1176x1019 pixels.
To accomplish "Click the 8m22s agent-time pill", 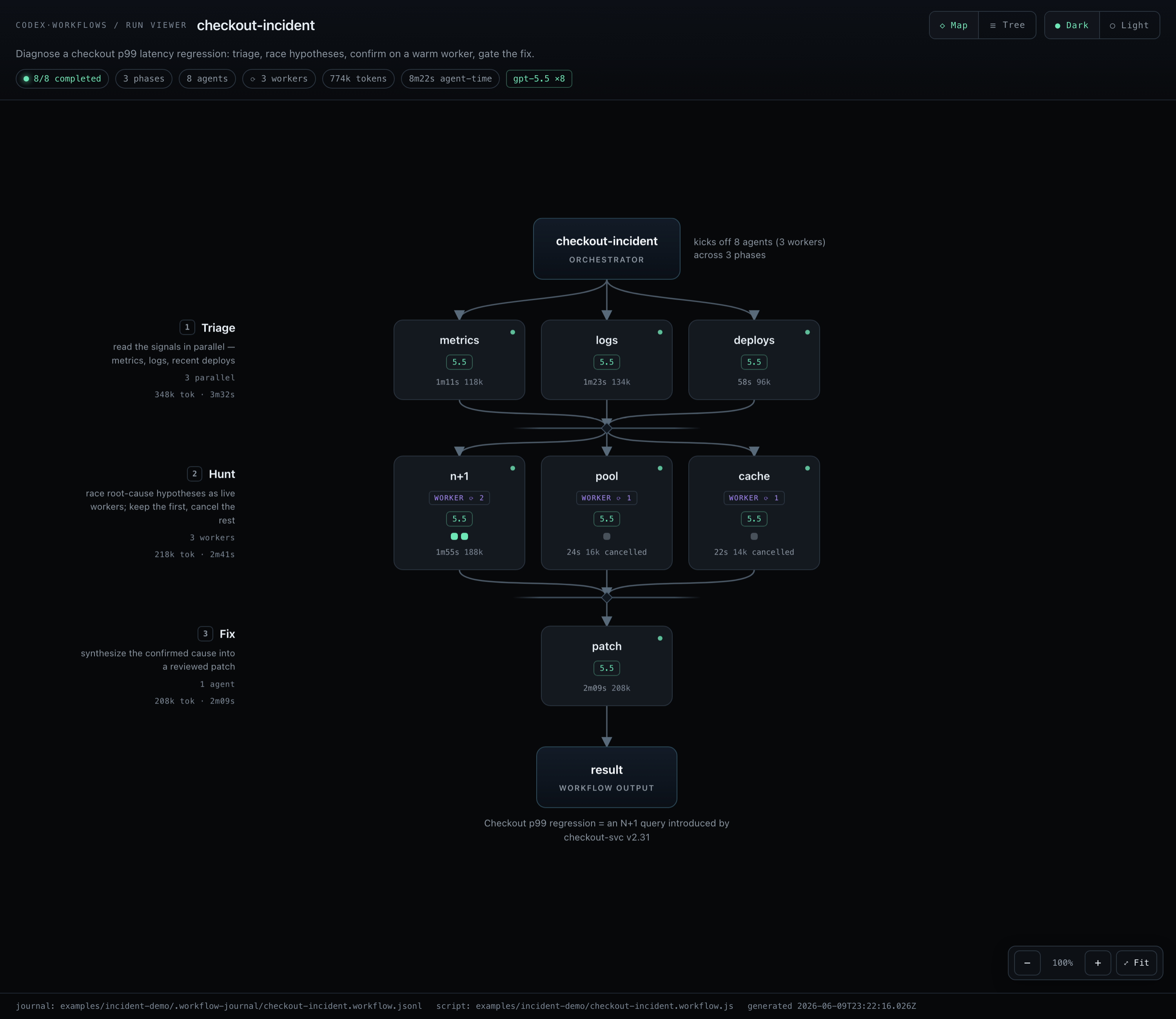I will 450,78.
